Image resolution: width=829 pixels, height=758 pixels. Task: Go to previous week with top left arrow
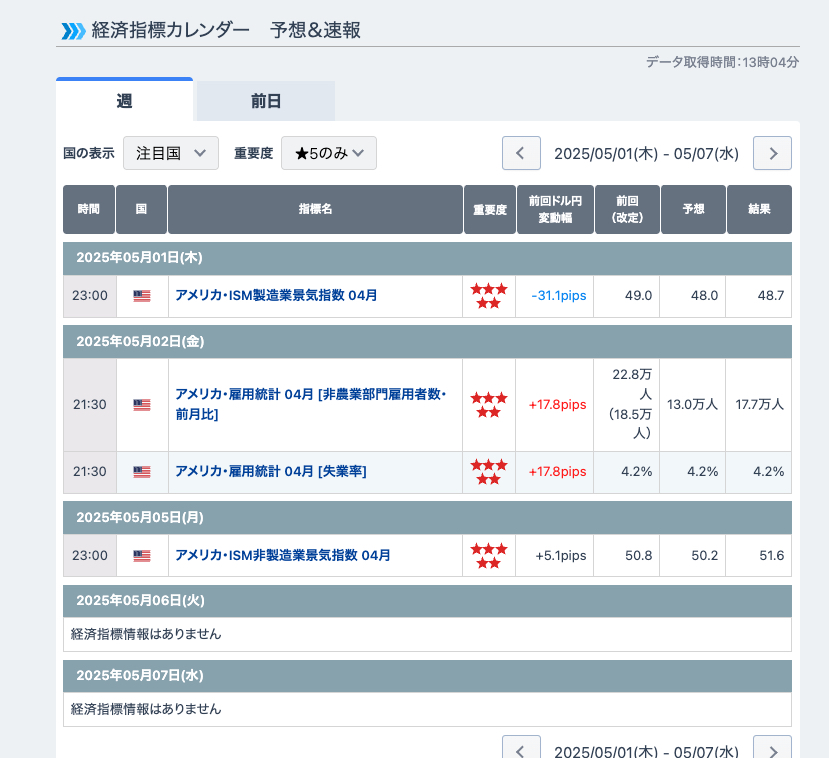coord(521,153)
